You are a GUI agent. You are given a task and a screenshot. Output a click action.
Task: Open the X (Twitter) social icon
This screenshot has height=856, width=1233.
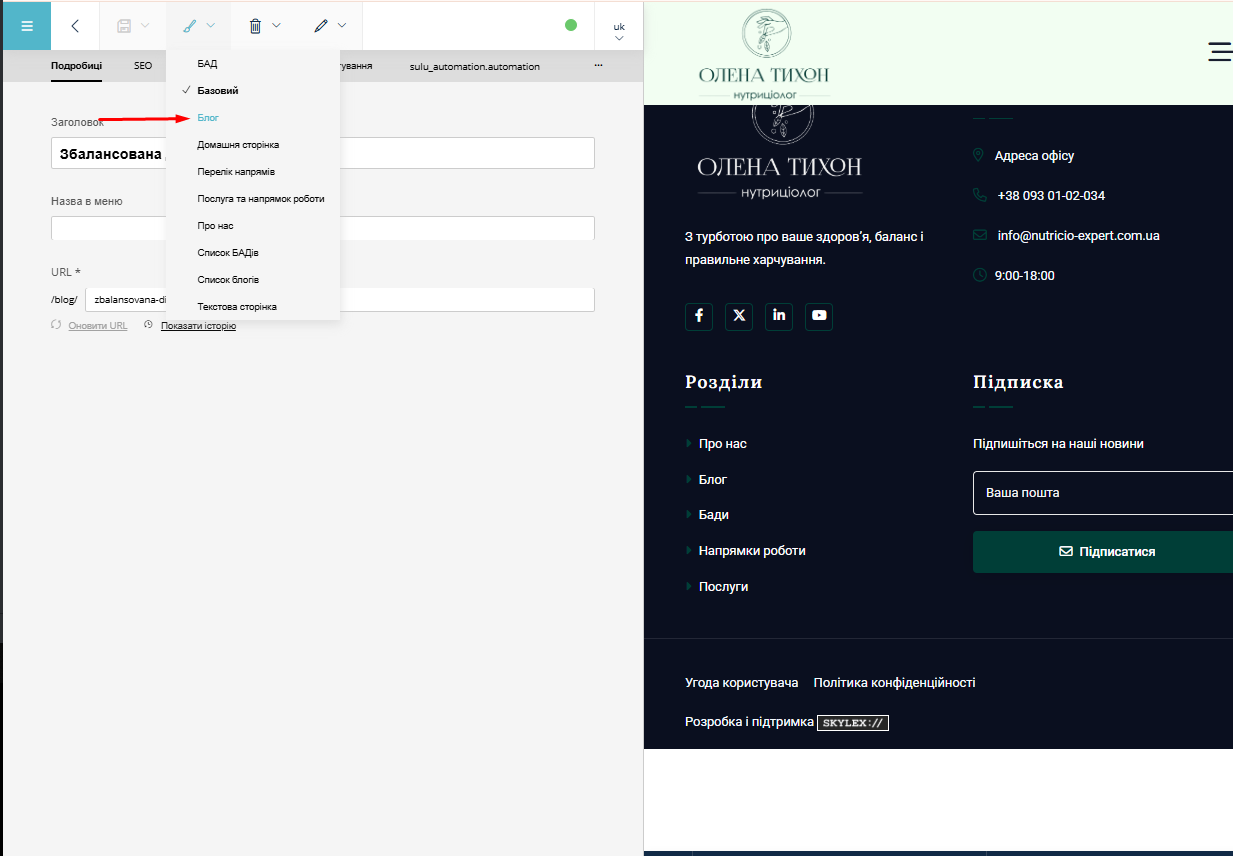tap(739, 316)
